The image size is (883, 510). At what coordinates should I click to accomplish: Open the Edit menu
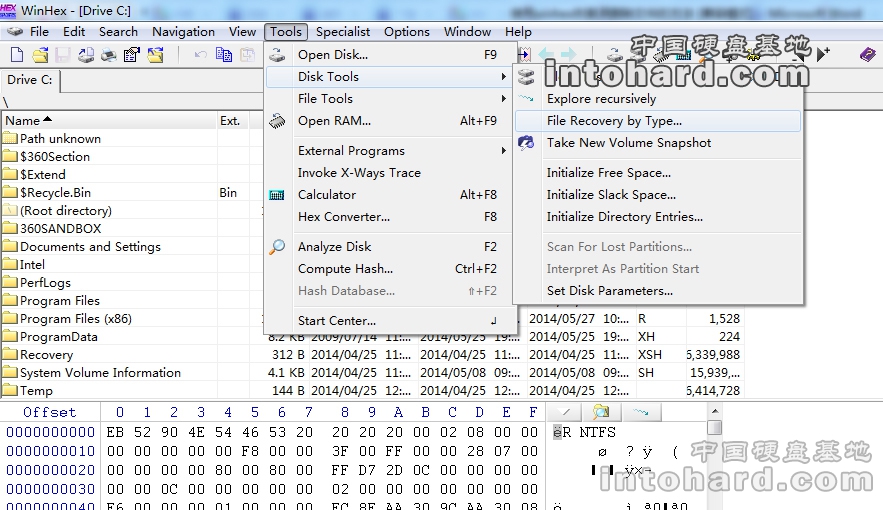[x=74, y=32]
